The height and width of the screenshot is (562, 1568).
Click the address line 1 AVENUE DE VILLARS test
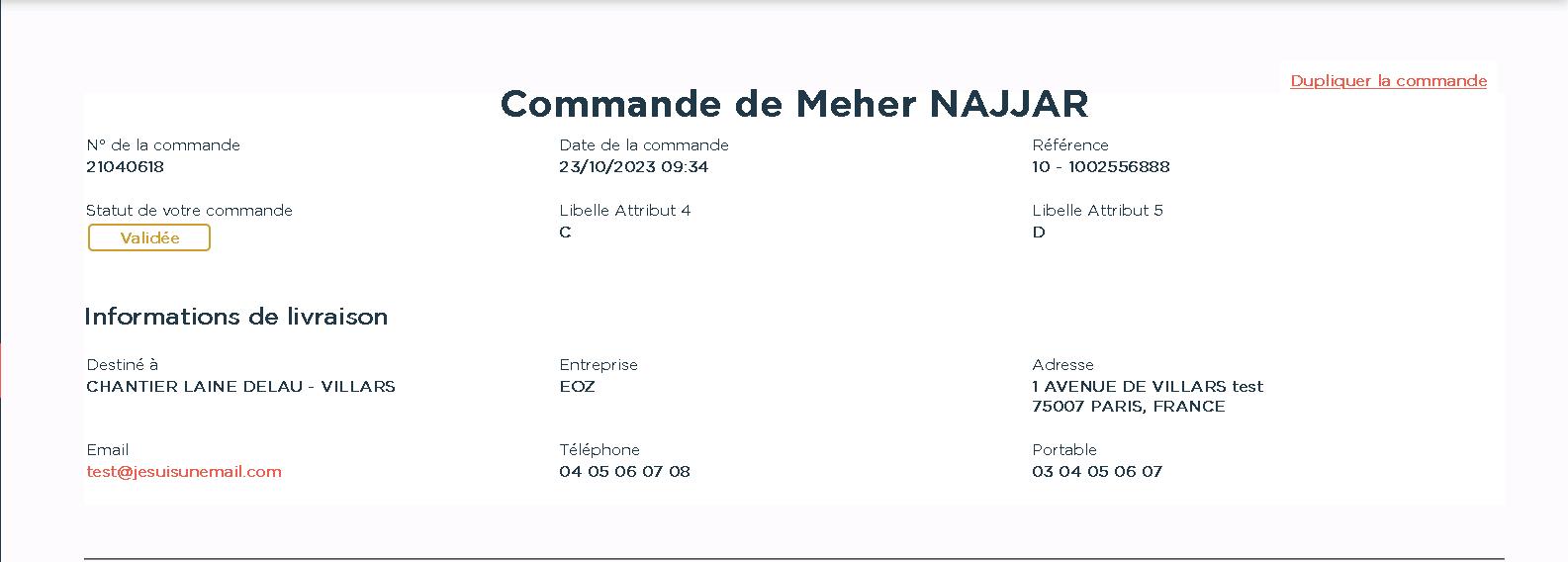(x=1147, y=387)
